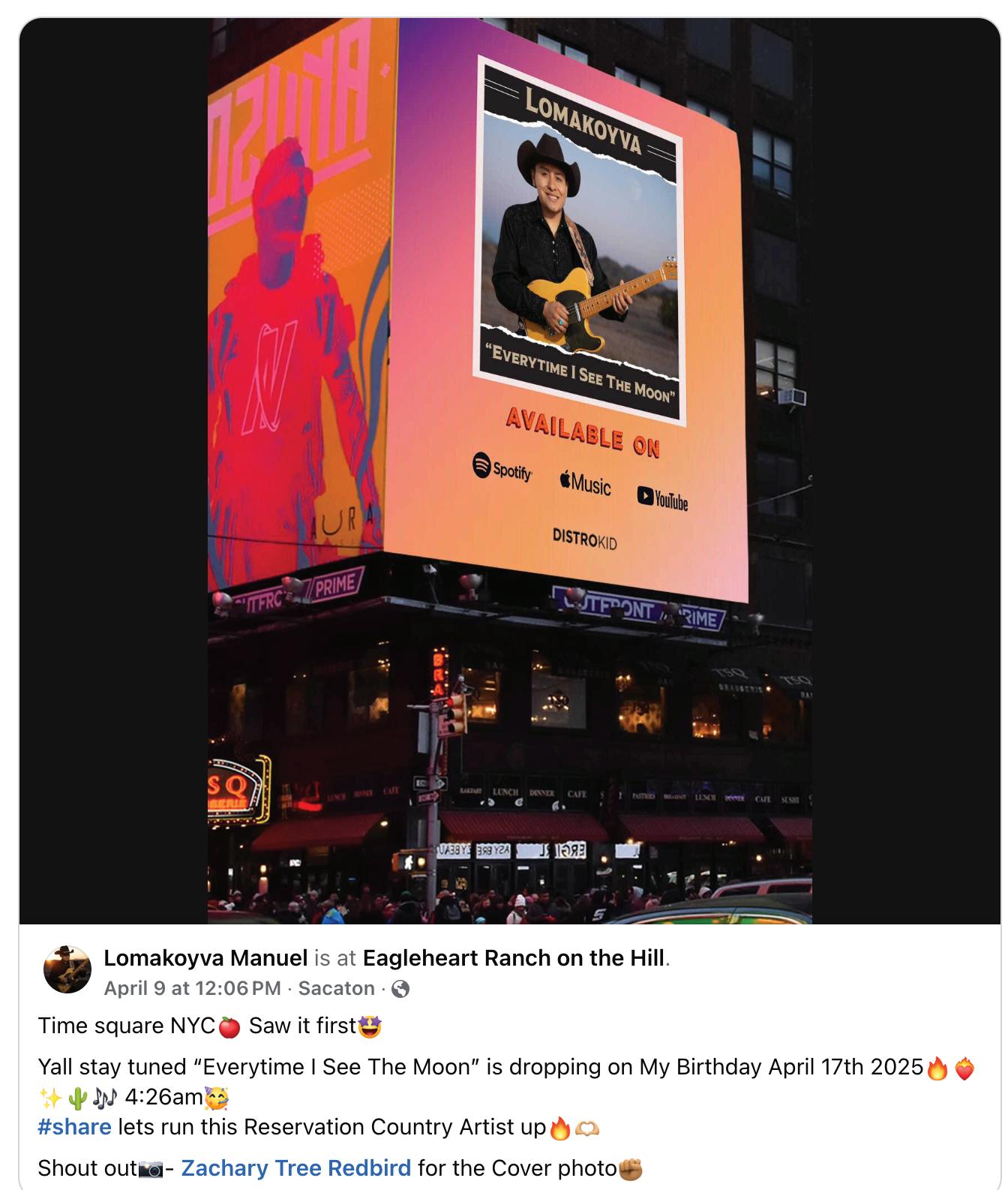This screenshot has height=1190, width=1008.
Task: Click the red apple emoji after NYC
Action: point(229,1026)
